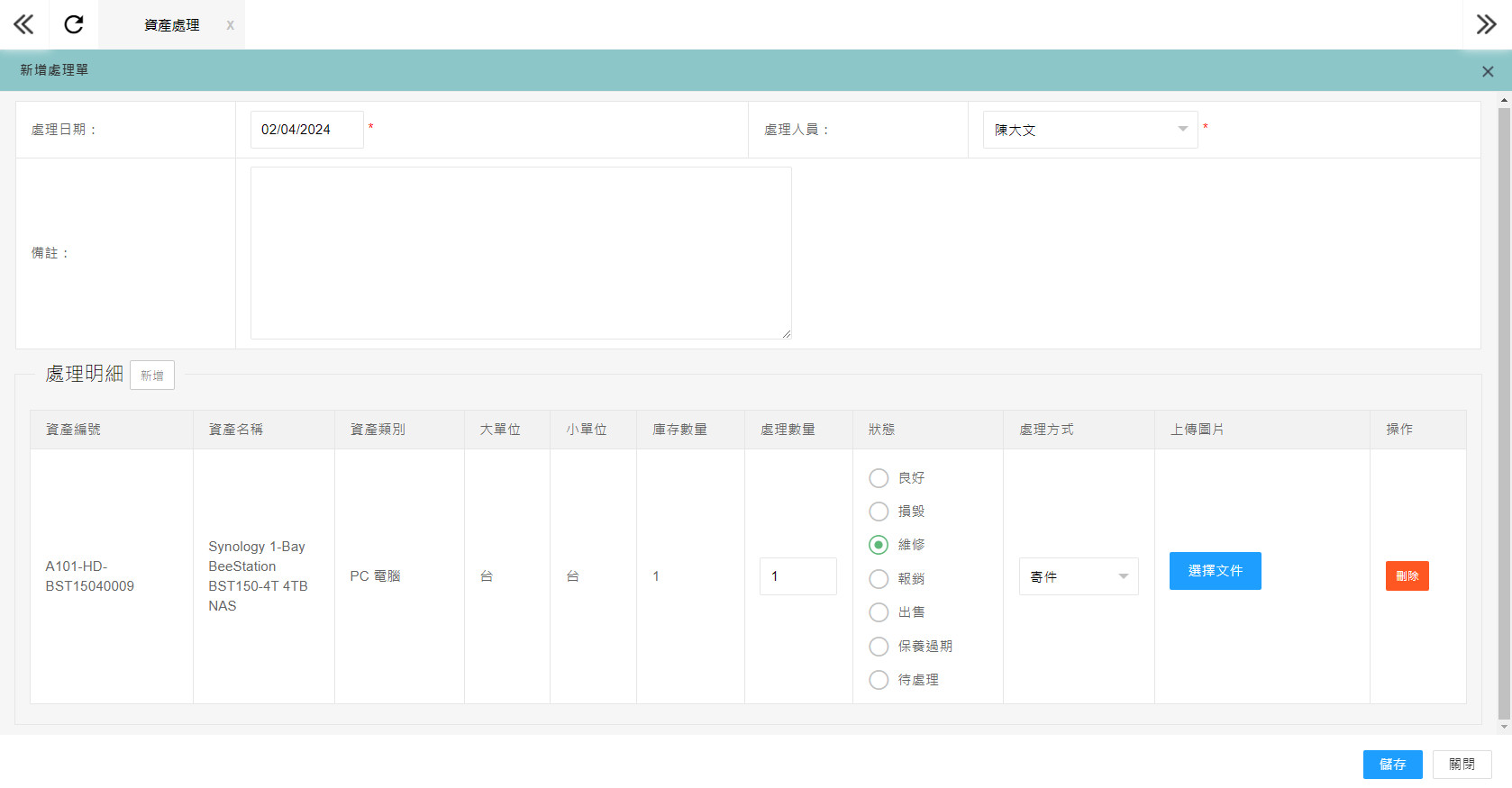Set status to 保養過期

click(x=879, y=647)
